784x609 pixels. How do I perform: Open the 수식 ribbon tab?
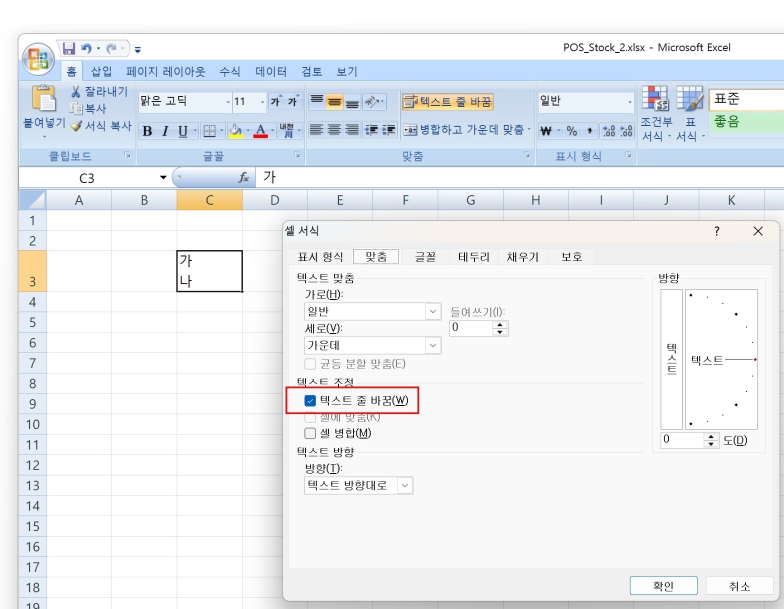click(230, 72)
